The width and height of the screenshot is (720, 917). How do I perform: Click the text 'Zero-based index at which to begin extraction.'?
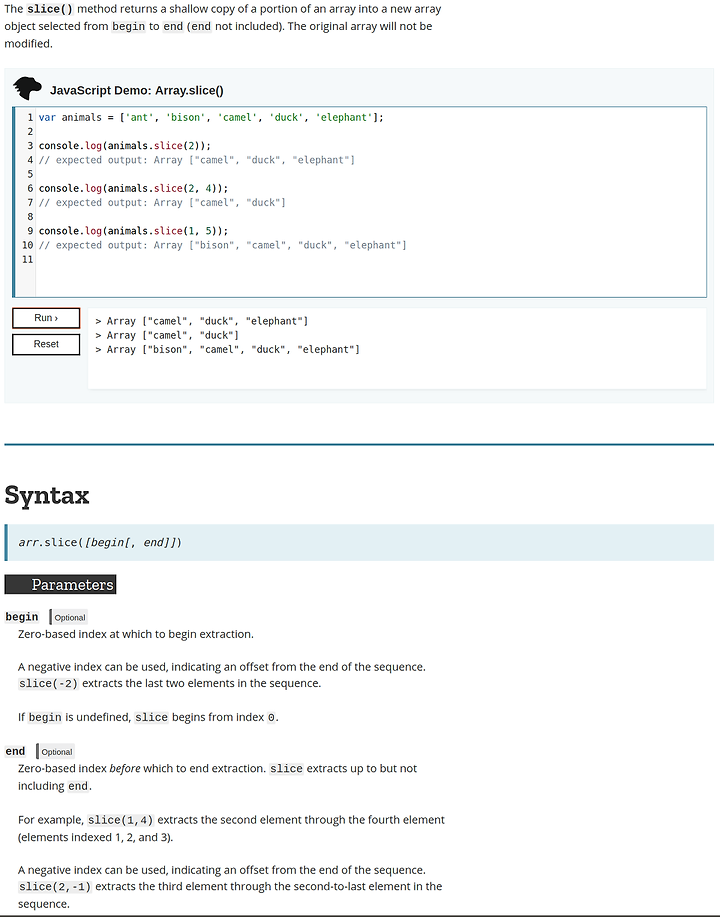136,635
